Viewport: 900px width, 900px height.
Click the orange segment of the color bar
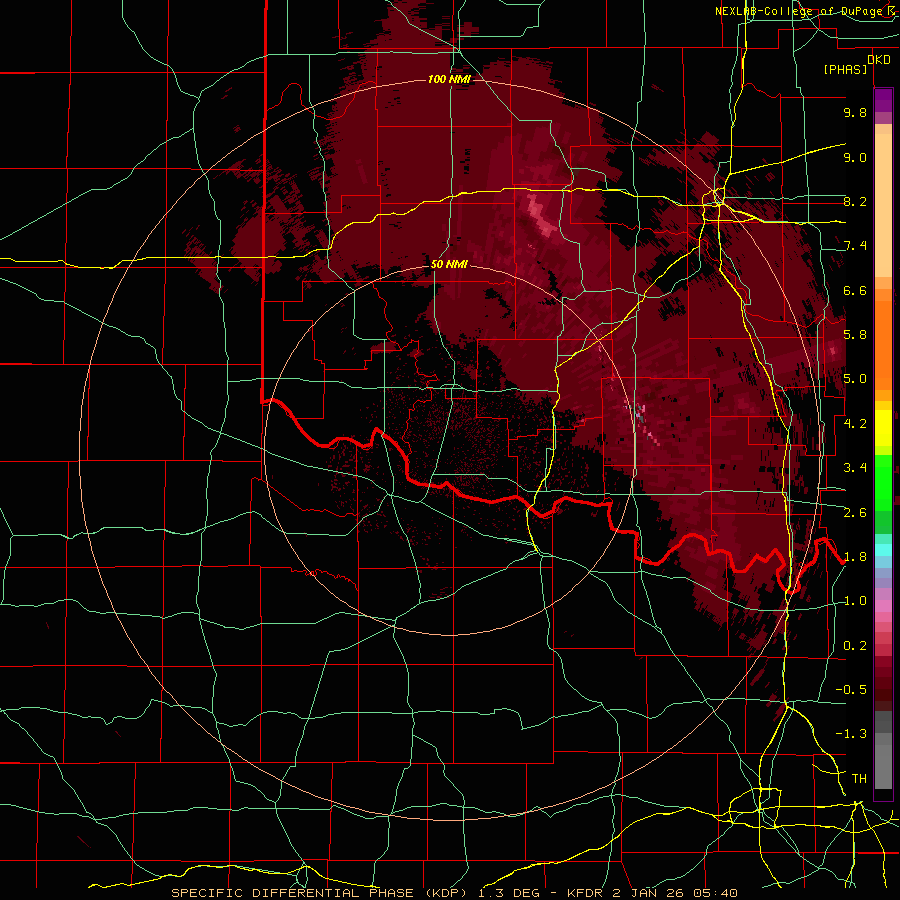pos(883,339)
